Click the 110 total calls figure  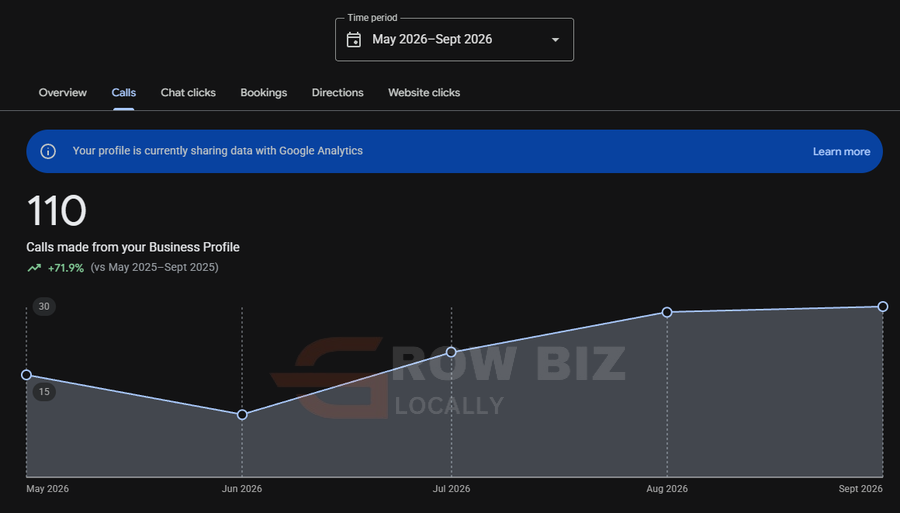pos(56,211)
